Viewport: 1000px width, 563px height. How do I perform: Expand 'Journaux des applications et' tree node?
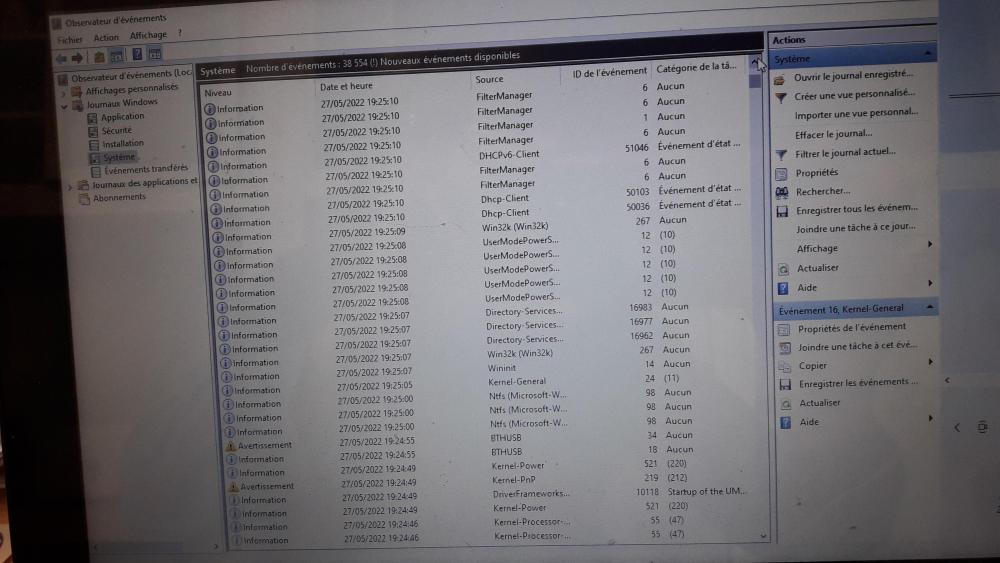(x=70, y=187)
